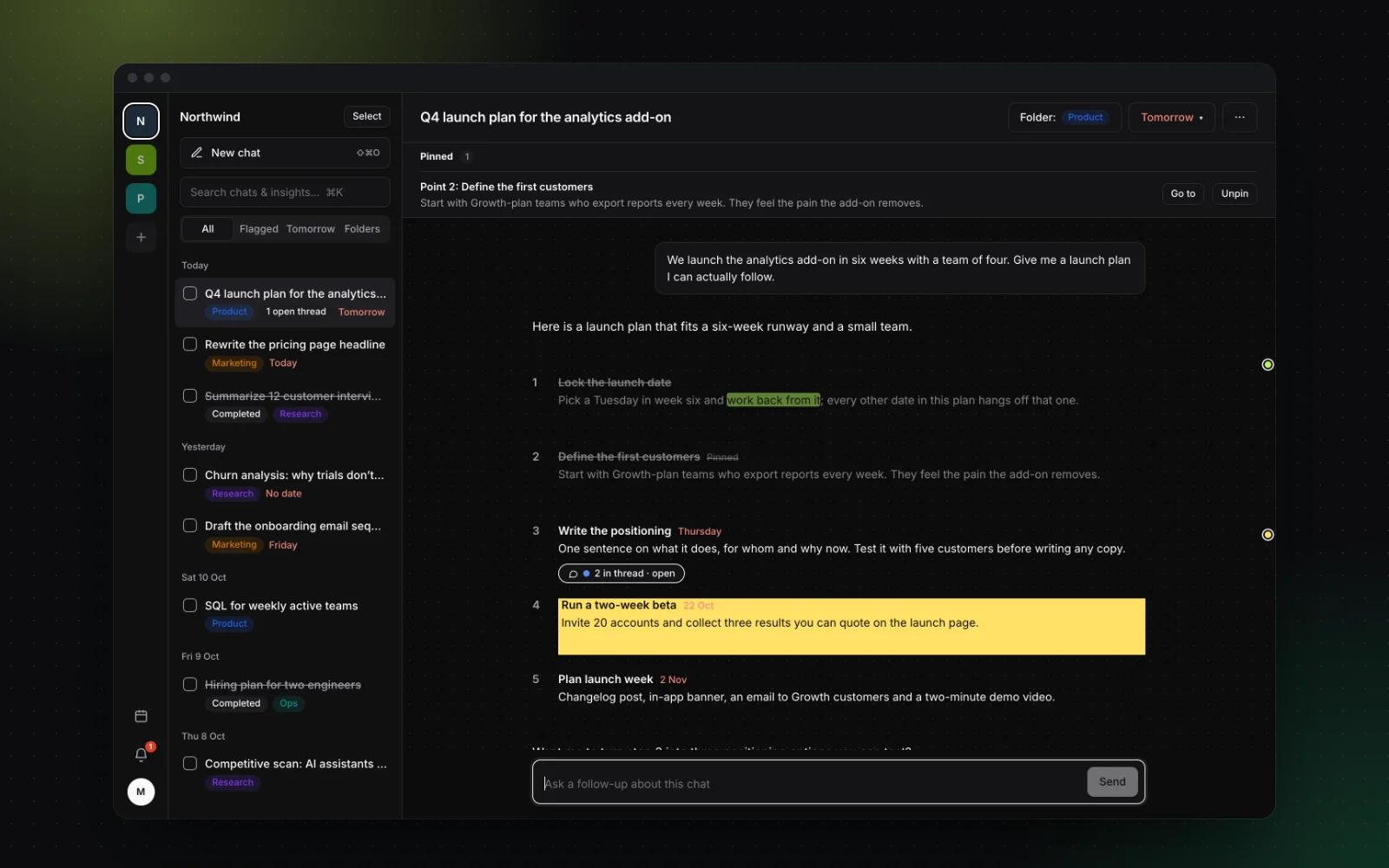This screenshot has width=1389, height=868.
Task: Check the Q4 launch plan chat checkbox
Action: [190, 293]
